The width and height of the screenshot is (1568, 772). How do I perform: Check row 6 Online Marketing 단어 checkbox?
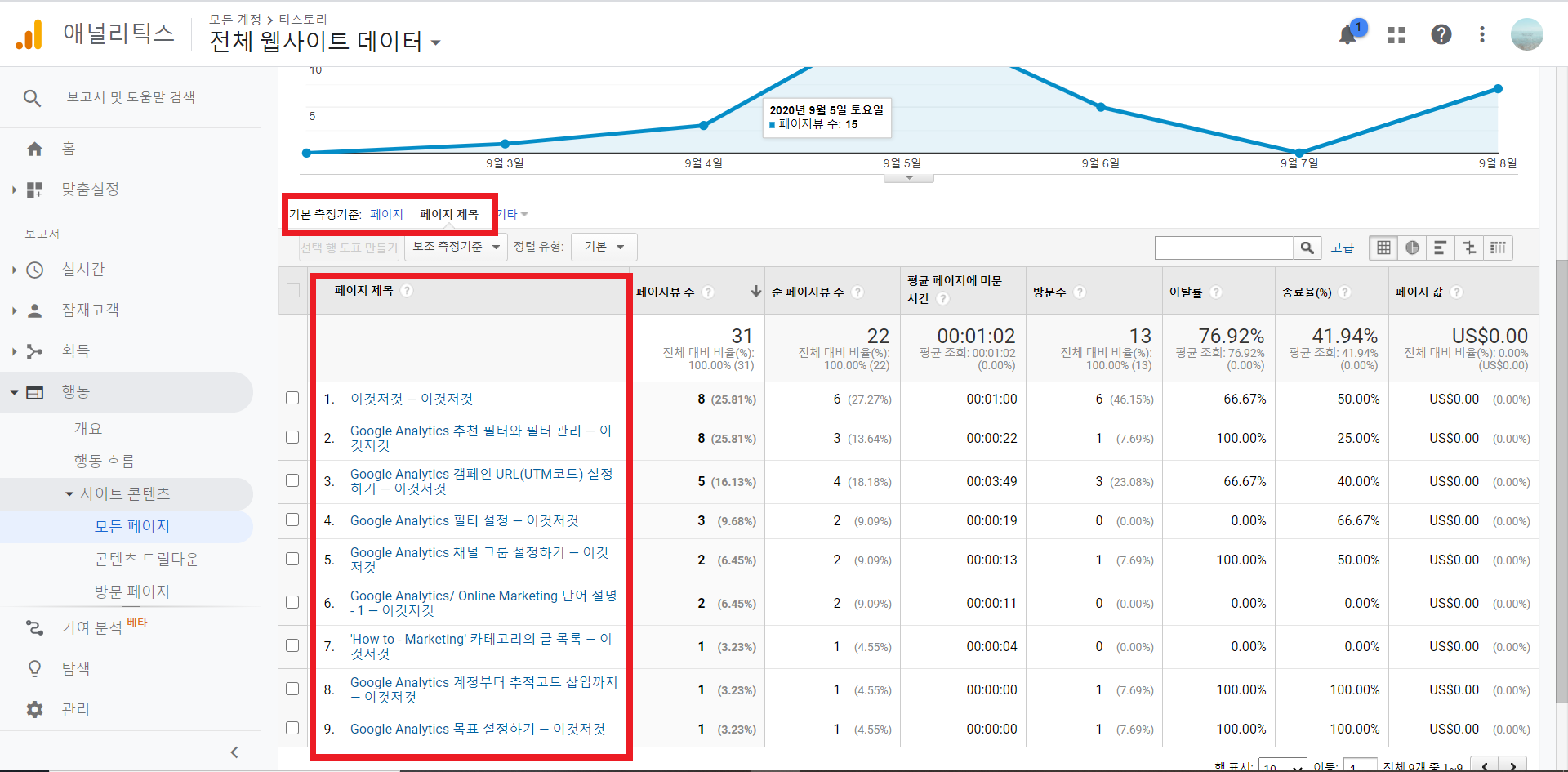click(292, 602)
